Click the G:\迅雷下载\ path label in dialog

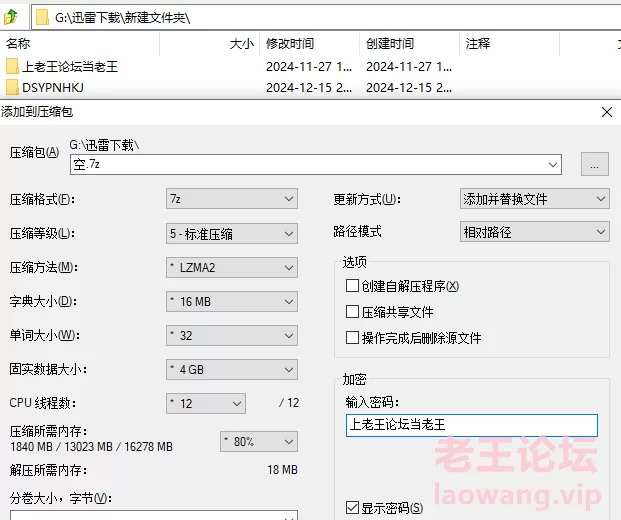[x=104, y=145]
